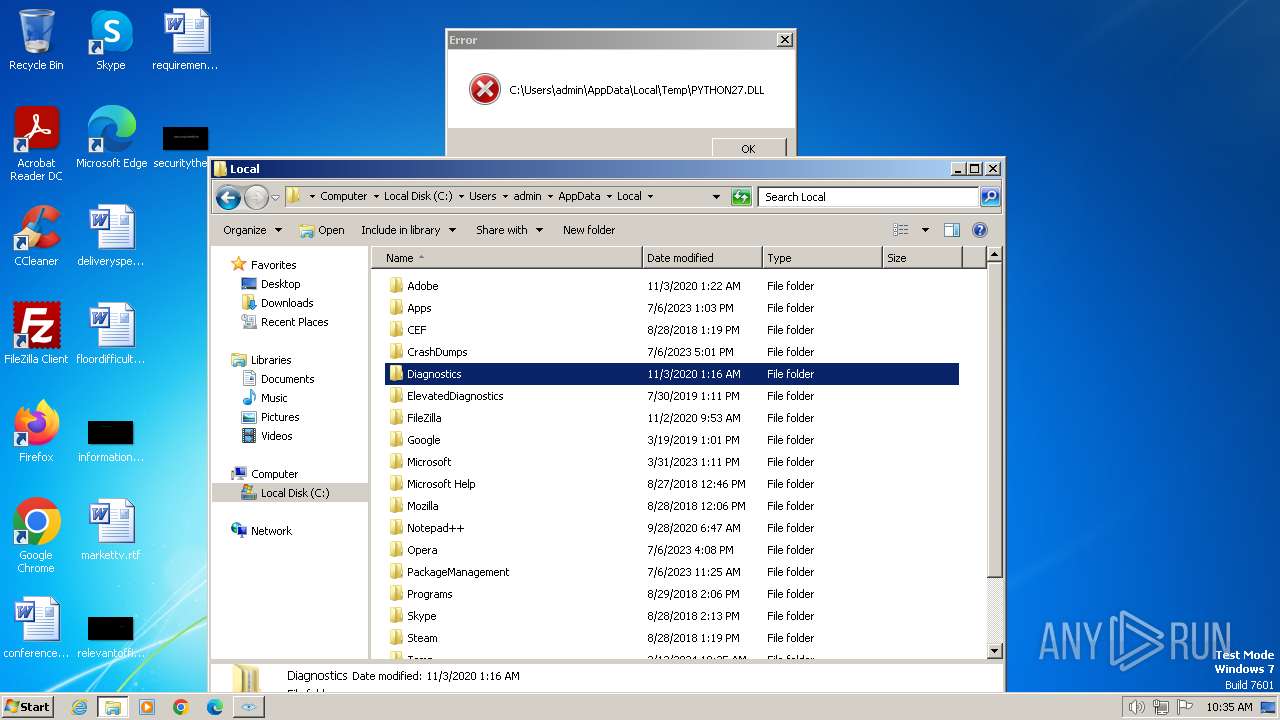Select the conference Word document on the desktop
This screenshot has height=720, width=1280.
click(x=36, y=628)
